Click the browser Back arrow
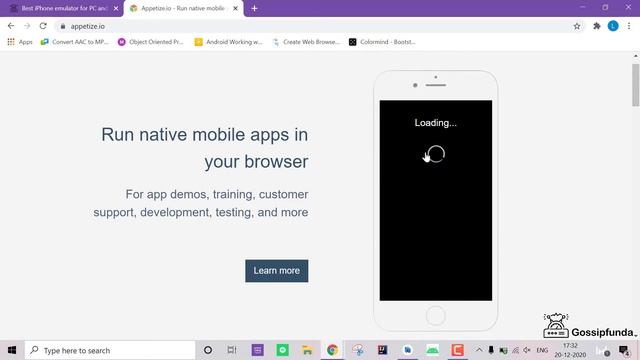640x360 pixels. coord(11,26)
